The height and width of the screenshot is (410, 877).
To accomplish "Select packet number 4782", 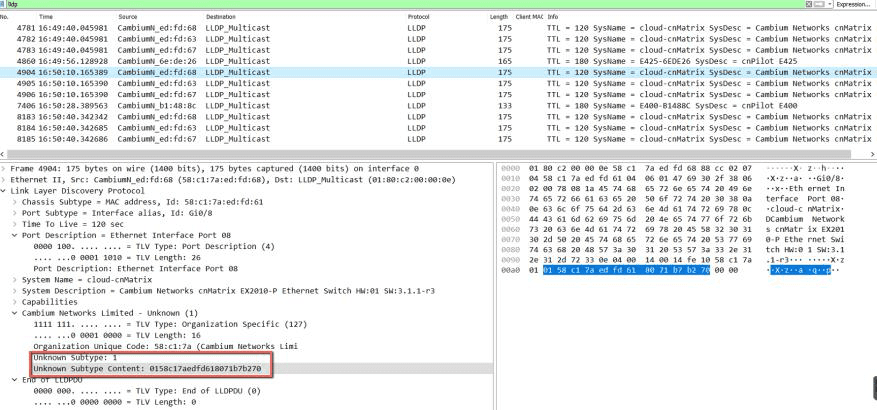I will click(x=438, y=39).
